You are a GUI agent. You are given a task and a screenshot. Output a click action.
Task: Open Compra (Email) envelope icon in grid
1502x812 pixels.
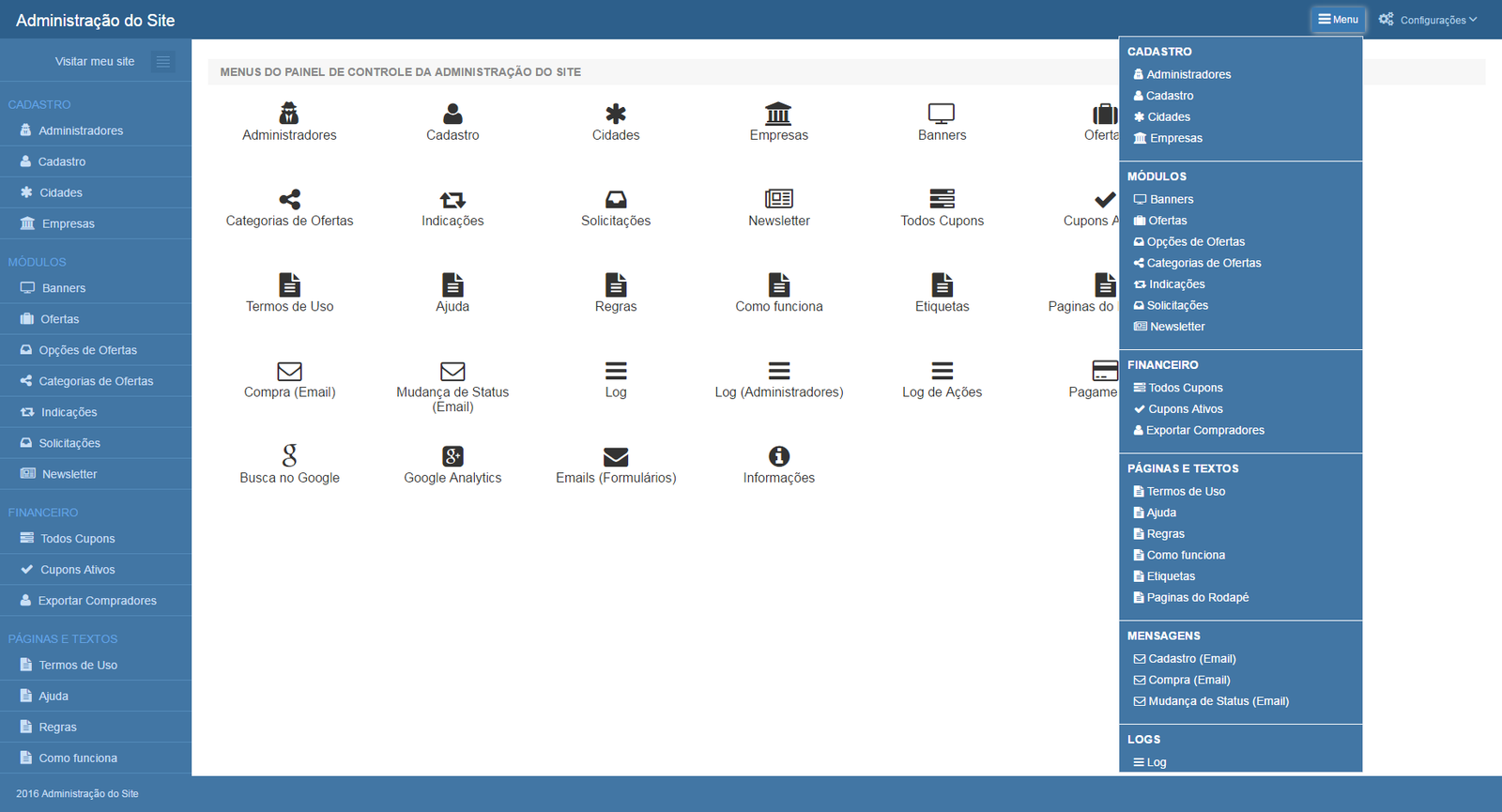pos(289,371)
